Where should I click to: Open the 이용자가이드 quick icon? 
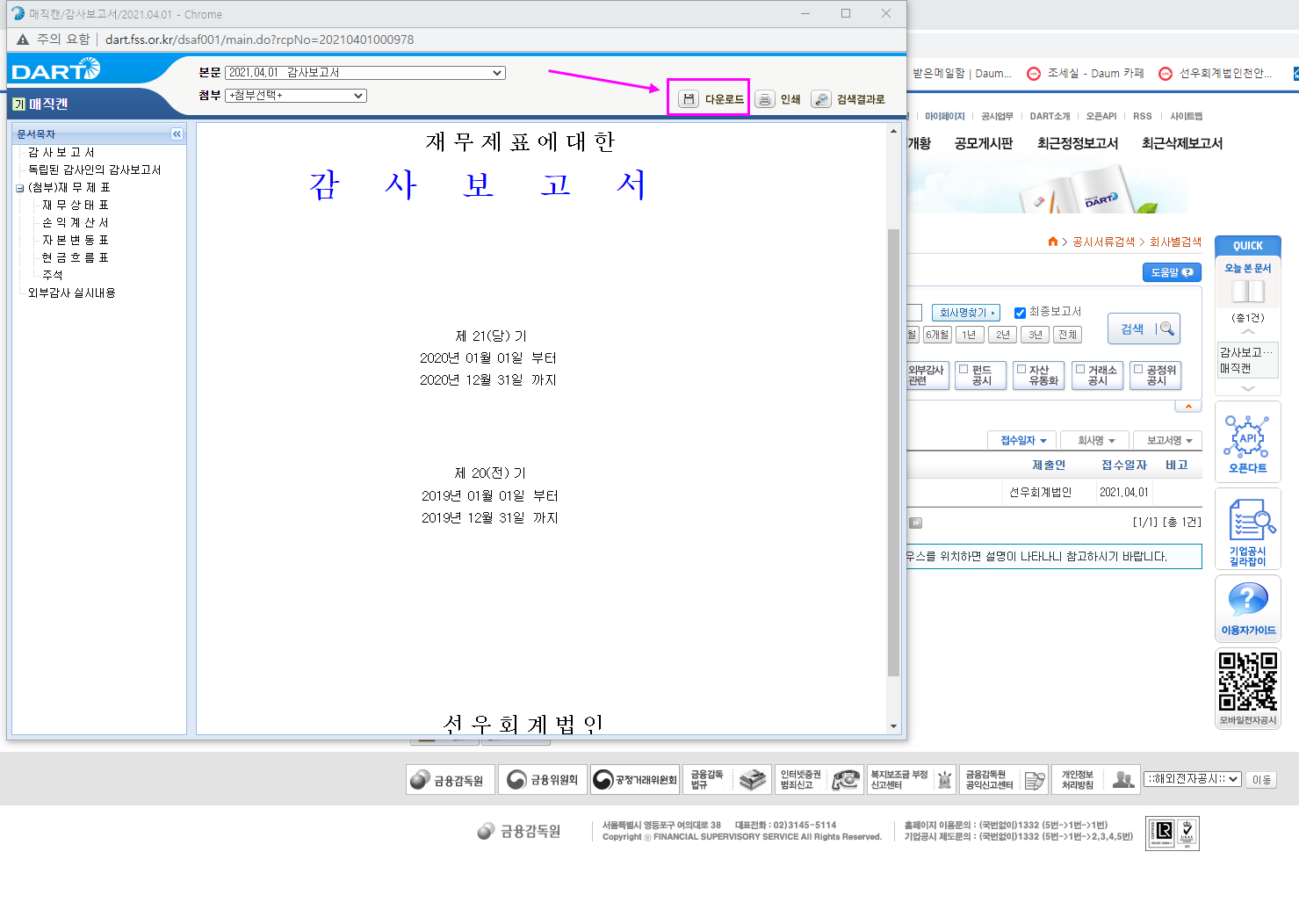pyautogui.click(x=1247, y=608)
